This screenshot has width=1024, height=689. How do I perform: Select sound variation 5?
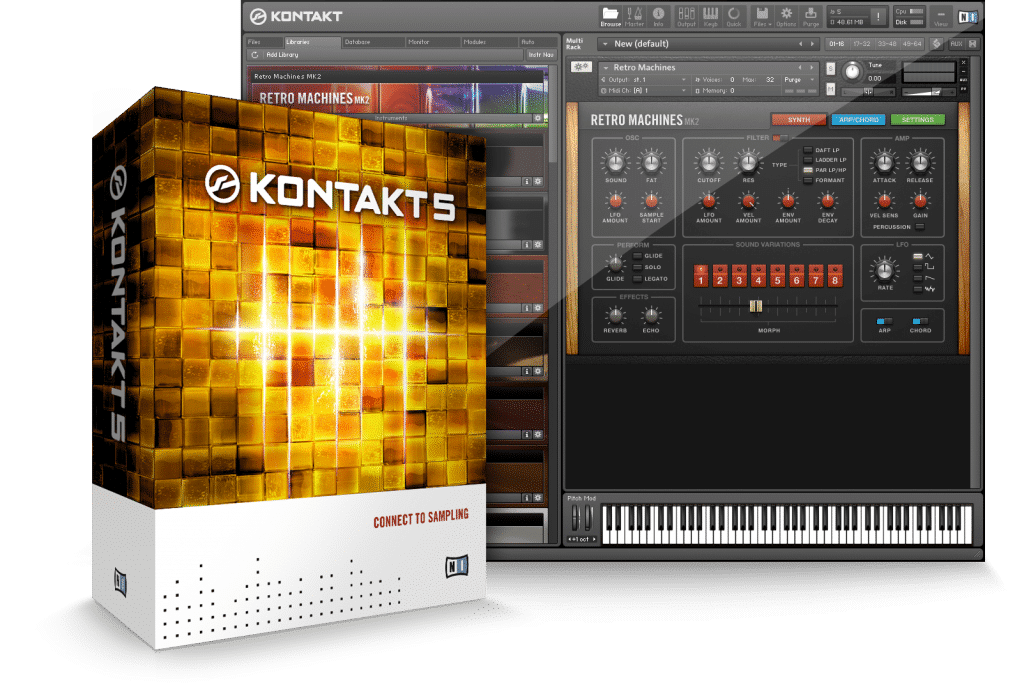click(x=777, y=276)
